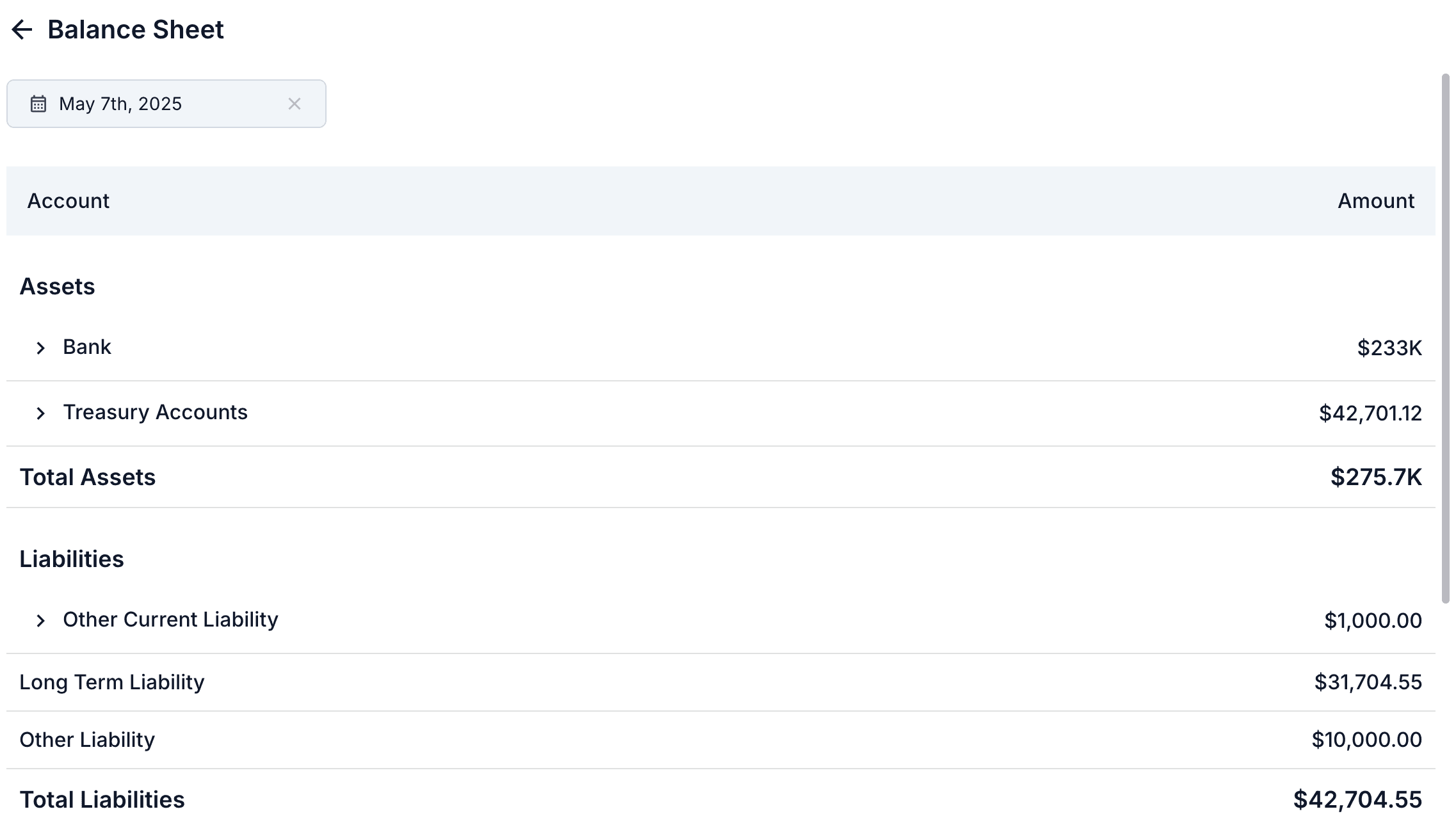
Task: Select the Total Liabilities row
Action: point(102,799)
